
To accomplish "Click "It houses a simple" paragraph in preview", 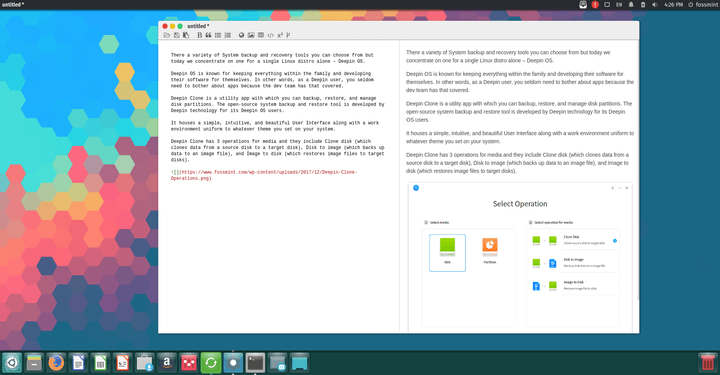I will coord(520,137).
